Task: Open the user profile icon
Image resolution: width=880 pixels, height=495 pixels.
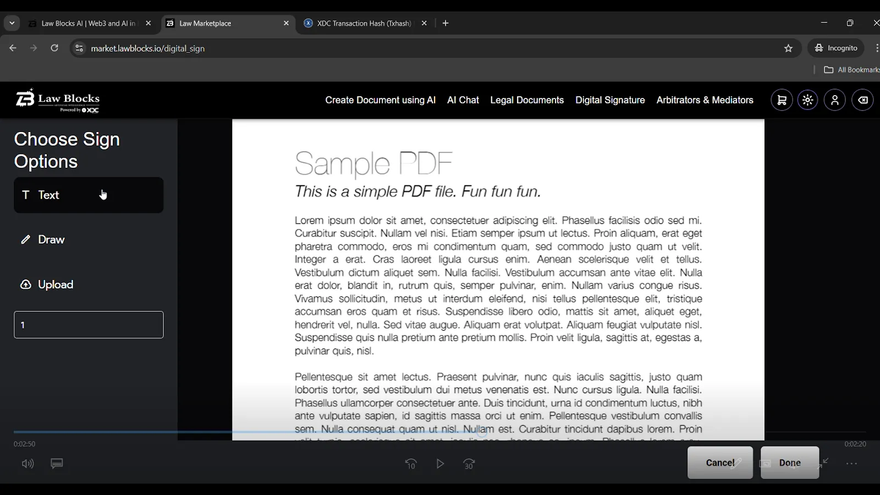Action: 834,100
